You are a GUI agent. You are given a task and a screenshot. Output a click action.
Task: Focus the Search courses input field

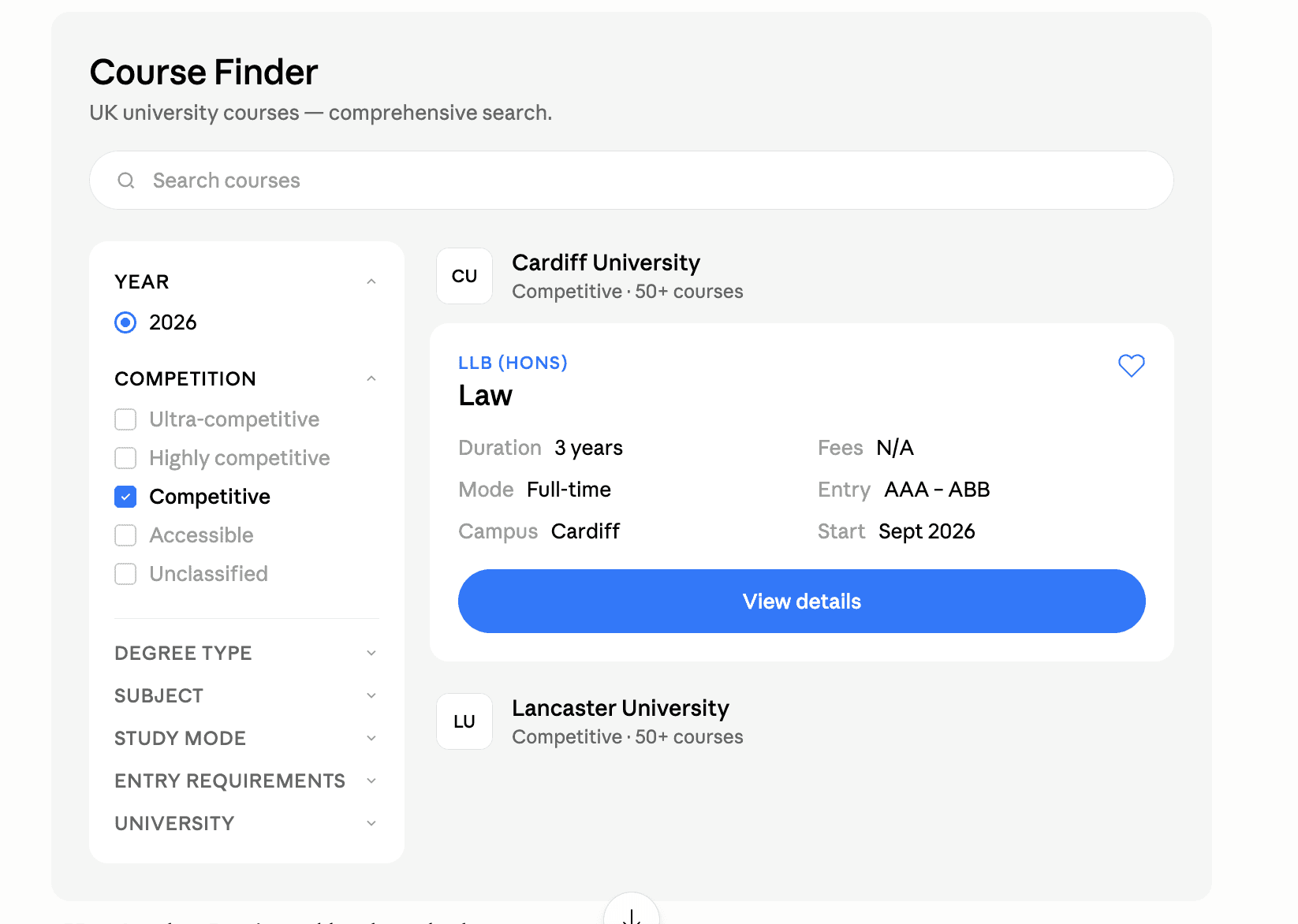coord(631,181)
